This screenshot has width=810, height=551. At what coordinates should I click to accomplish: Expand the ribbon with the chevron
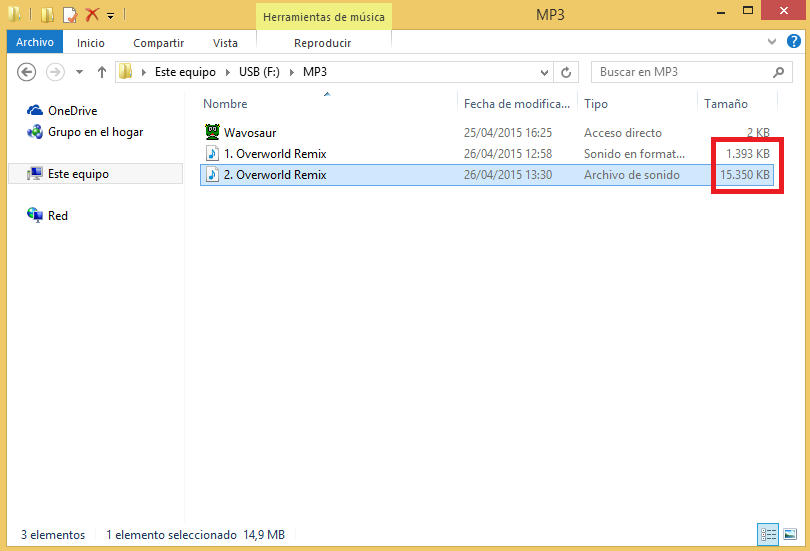772,42
